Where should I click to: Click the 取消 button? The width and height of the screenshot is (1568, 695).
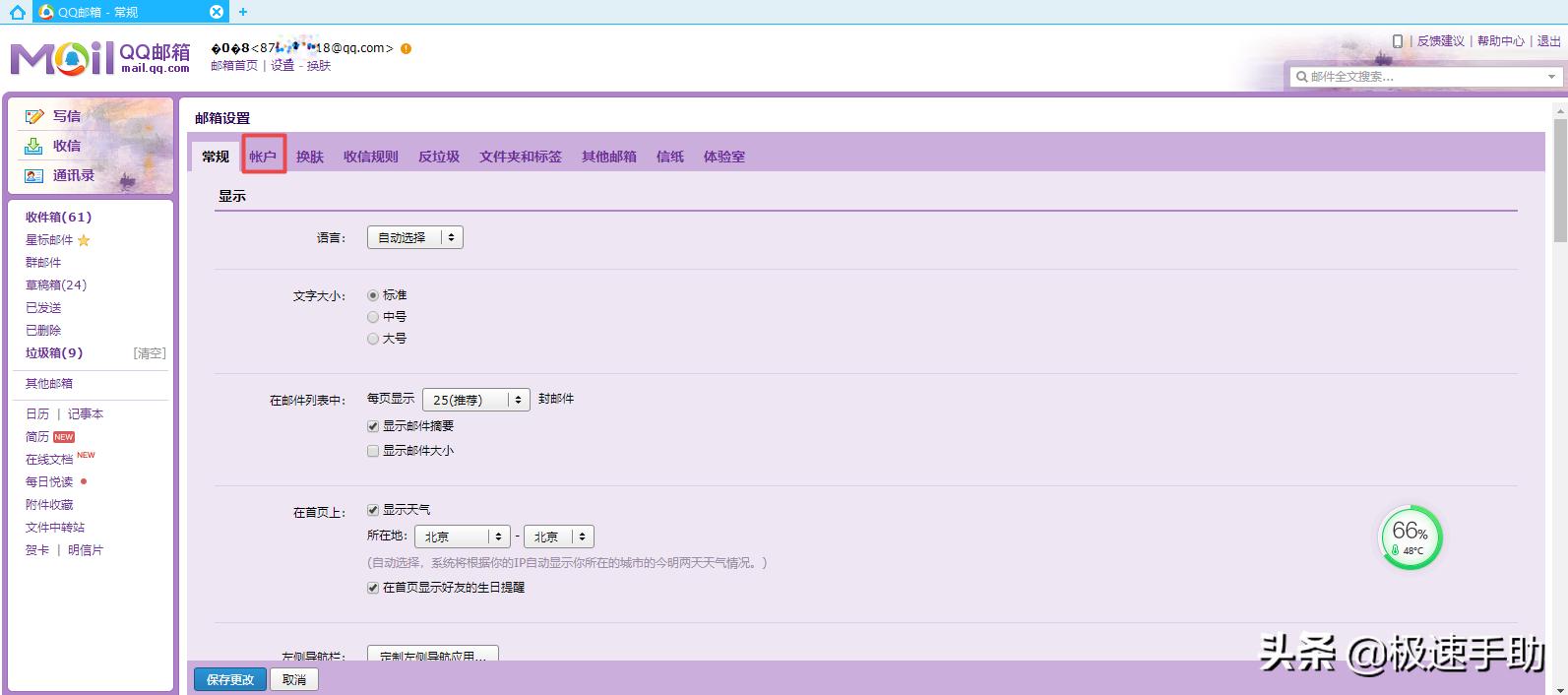coord(294,679)
